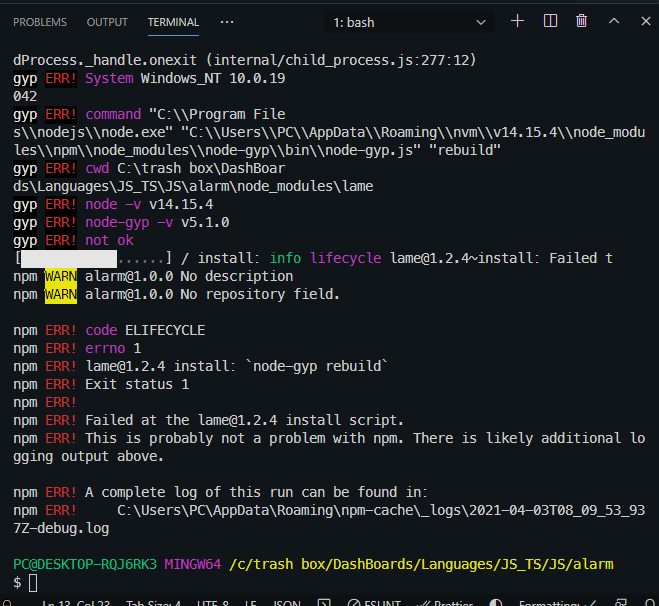Click the 'gyp ERR! not ok' line
The width and height of the screenshot is (659, 606).
coord(73,240)
